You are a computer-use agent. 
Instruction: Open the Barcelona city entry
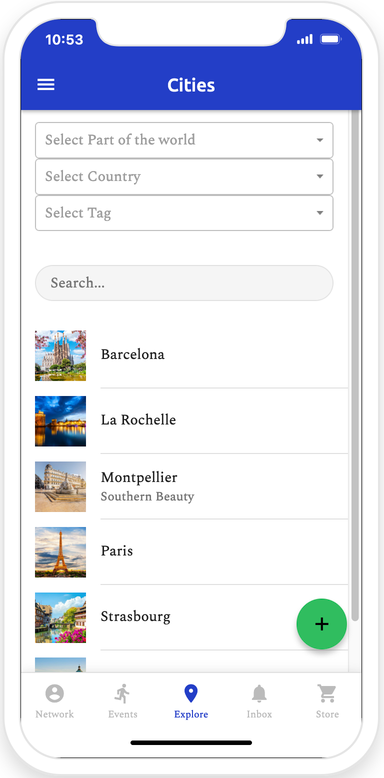coord(191,355)
